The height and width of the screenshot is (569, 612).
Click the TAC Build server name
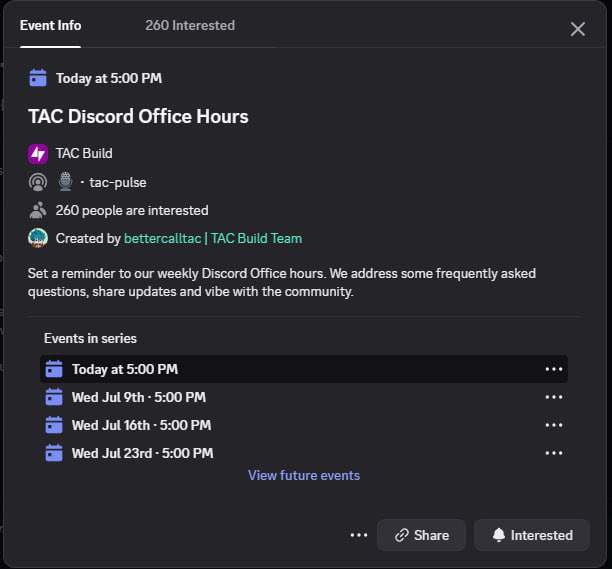tap(84, 153)
